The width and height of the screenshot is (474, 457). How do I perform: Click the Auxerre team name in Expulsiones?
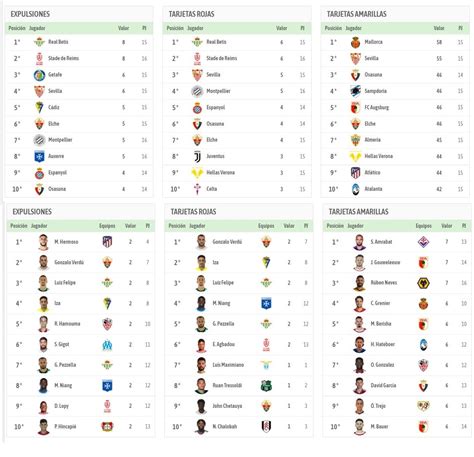point(56,156)
